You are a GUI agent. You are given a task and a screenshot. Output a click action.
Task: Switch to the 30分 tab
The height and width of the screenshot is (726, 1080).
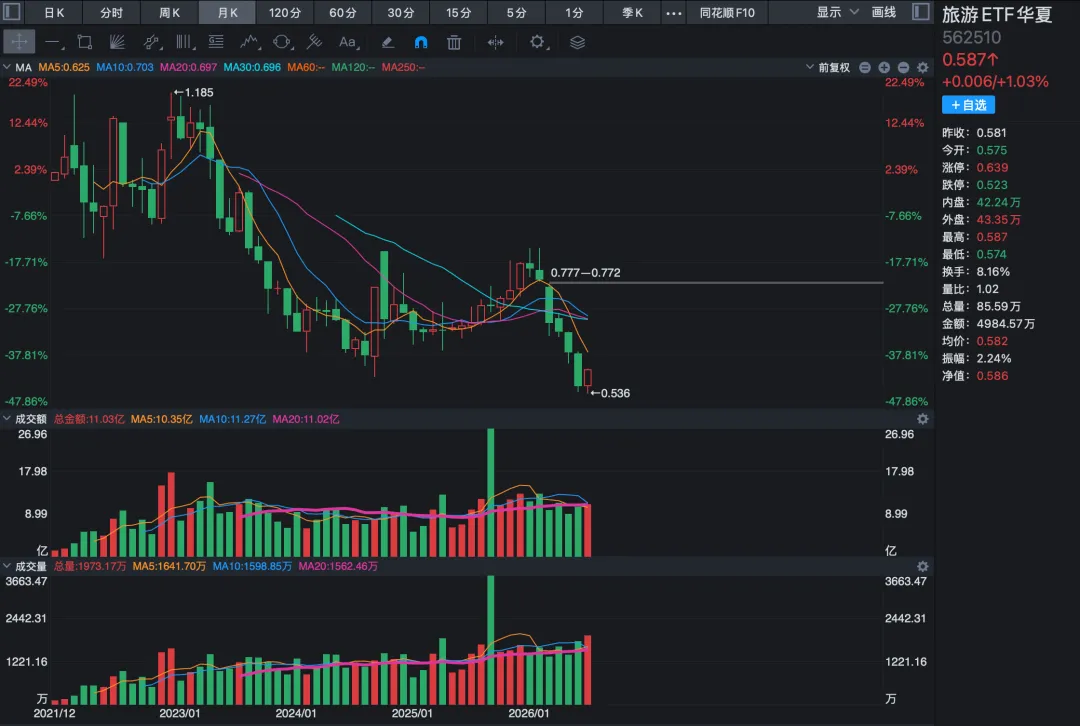point(401,12)
